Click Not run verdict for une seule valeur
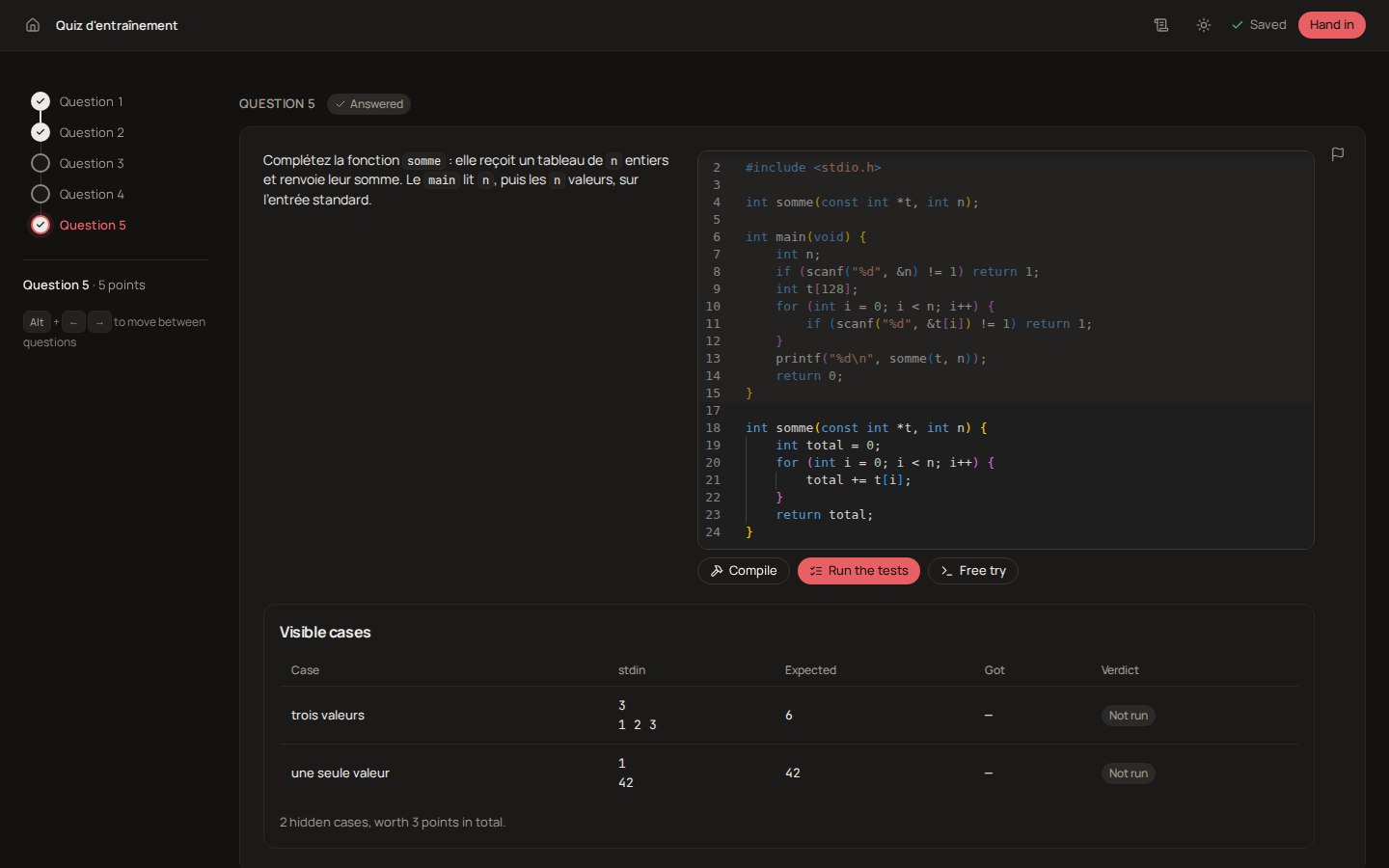 tap(1129, 773)
